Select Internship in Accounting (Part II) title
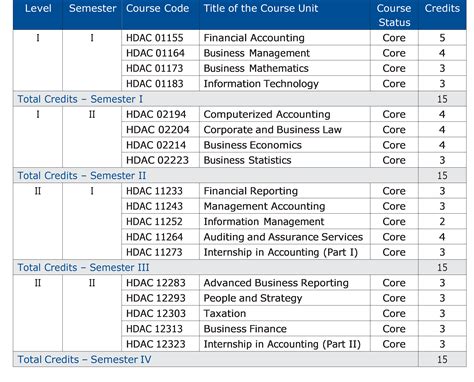The width and height of the screenshot is (474, 382). click(282, 345)
